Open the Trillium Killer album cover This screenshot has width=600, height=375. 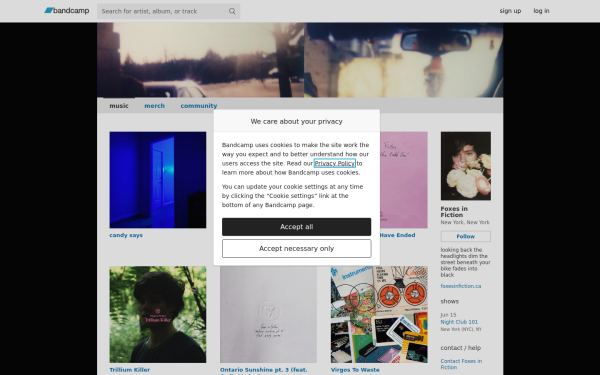coord(158,315)
